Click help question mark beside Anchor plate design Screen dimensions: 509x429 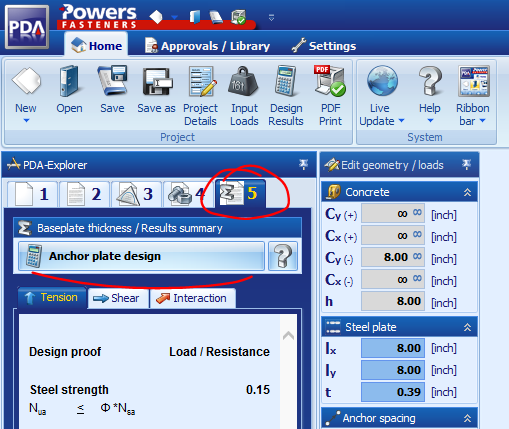[283, 256]
